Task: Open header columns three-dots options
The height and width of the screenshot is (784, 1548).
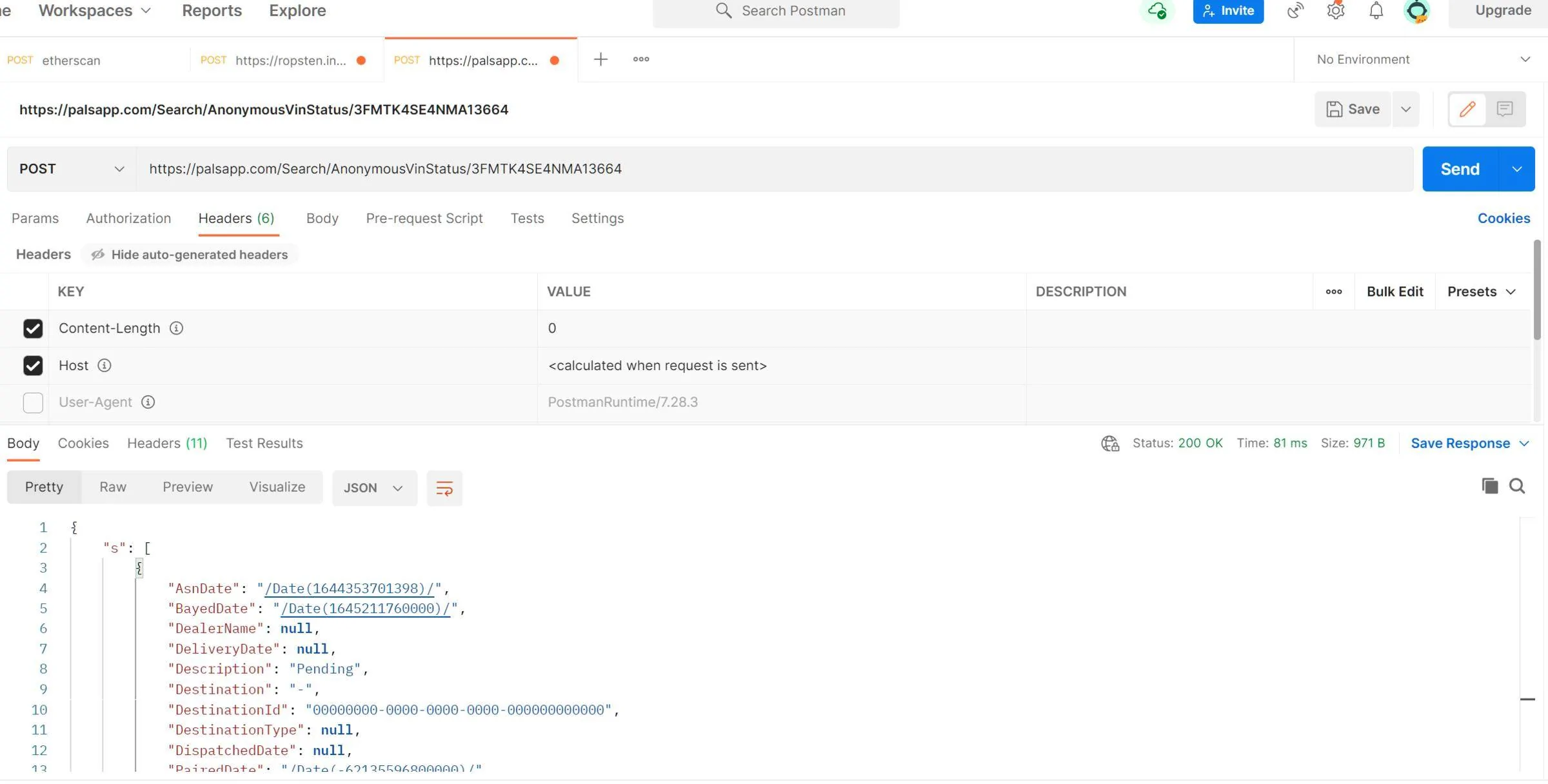Action: [1334, 291]
